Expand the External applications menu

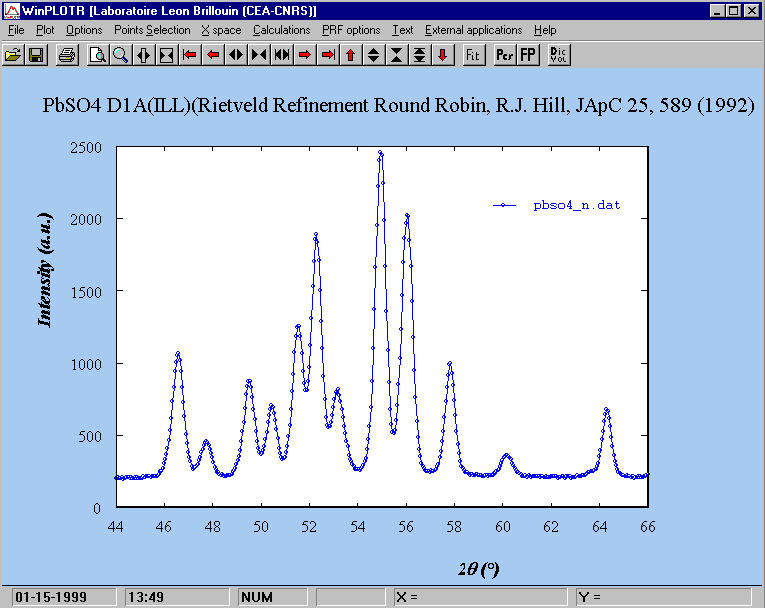tap(473, 30)
